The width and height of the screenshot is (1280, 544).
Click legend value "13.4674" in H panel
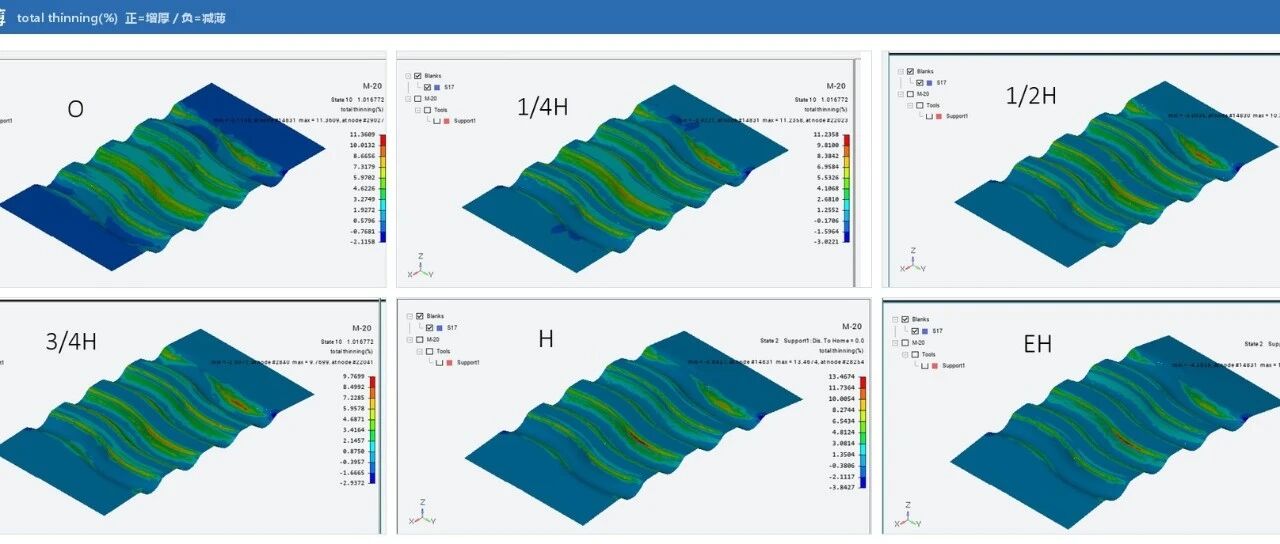[844, 379]
